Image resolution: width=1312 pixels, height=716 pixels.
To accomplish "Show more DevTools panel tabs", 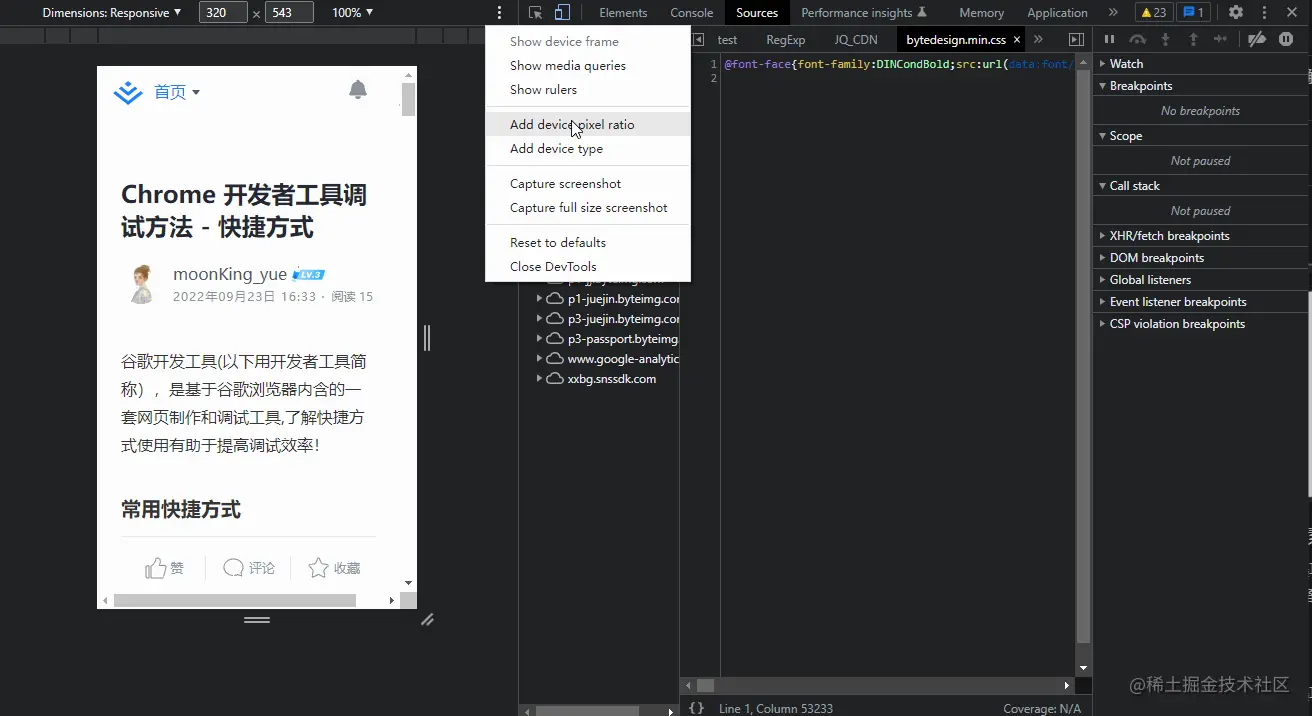I will (1113, 13).
